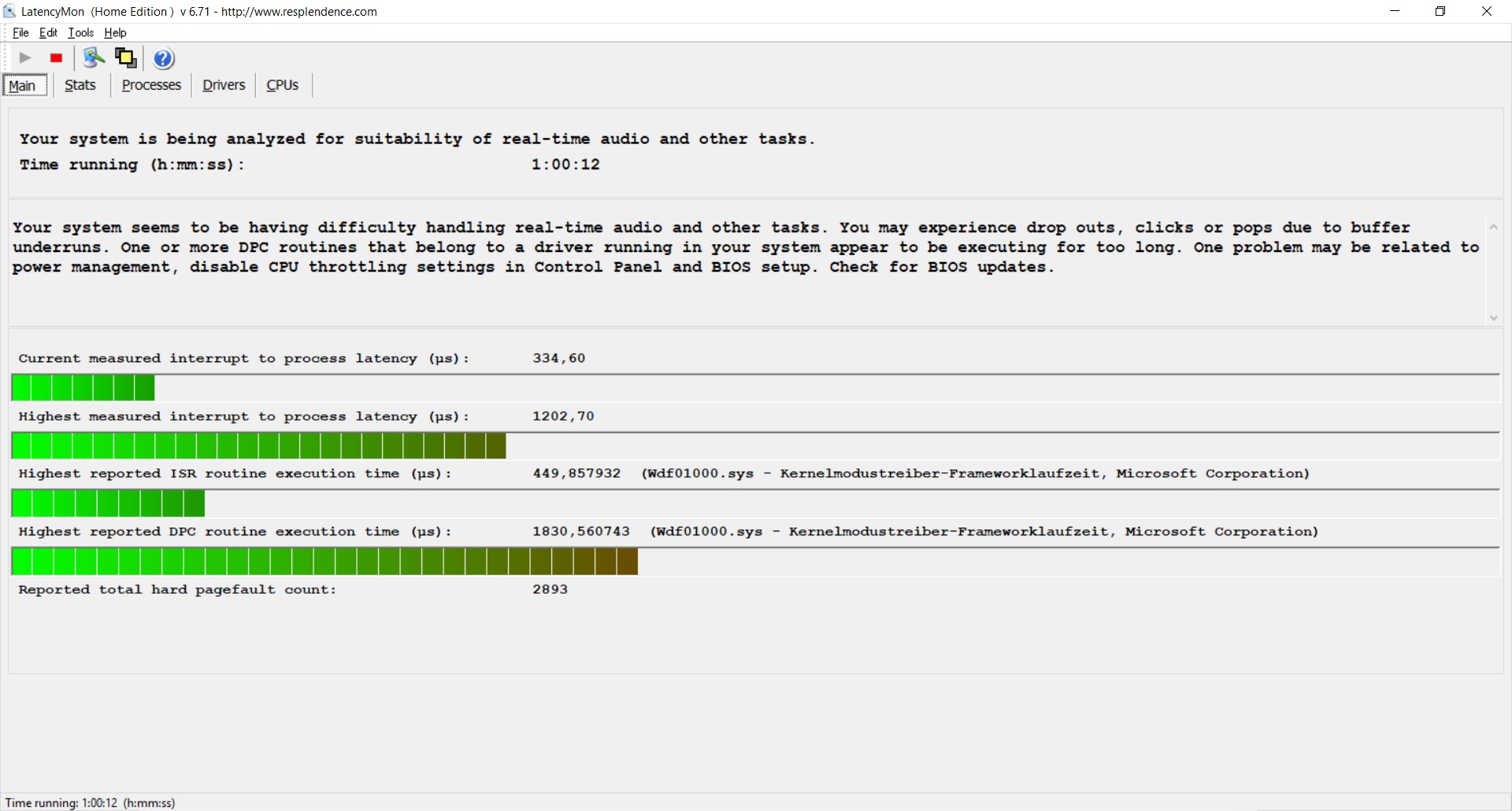This screenshot has height=811, width=1512.
Task: Open help via blue question mark icon
Action: pyautogui.click(x=163, y=58)
